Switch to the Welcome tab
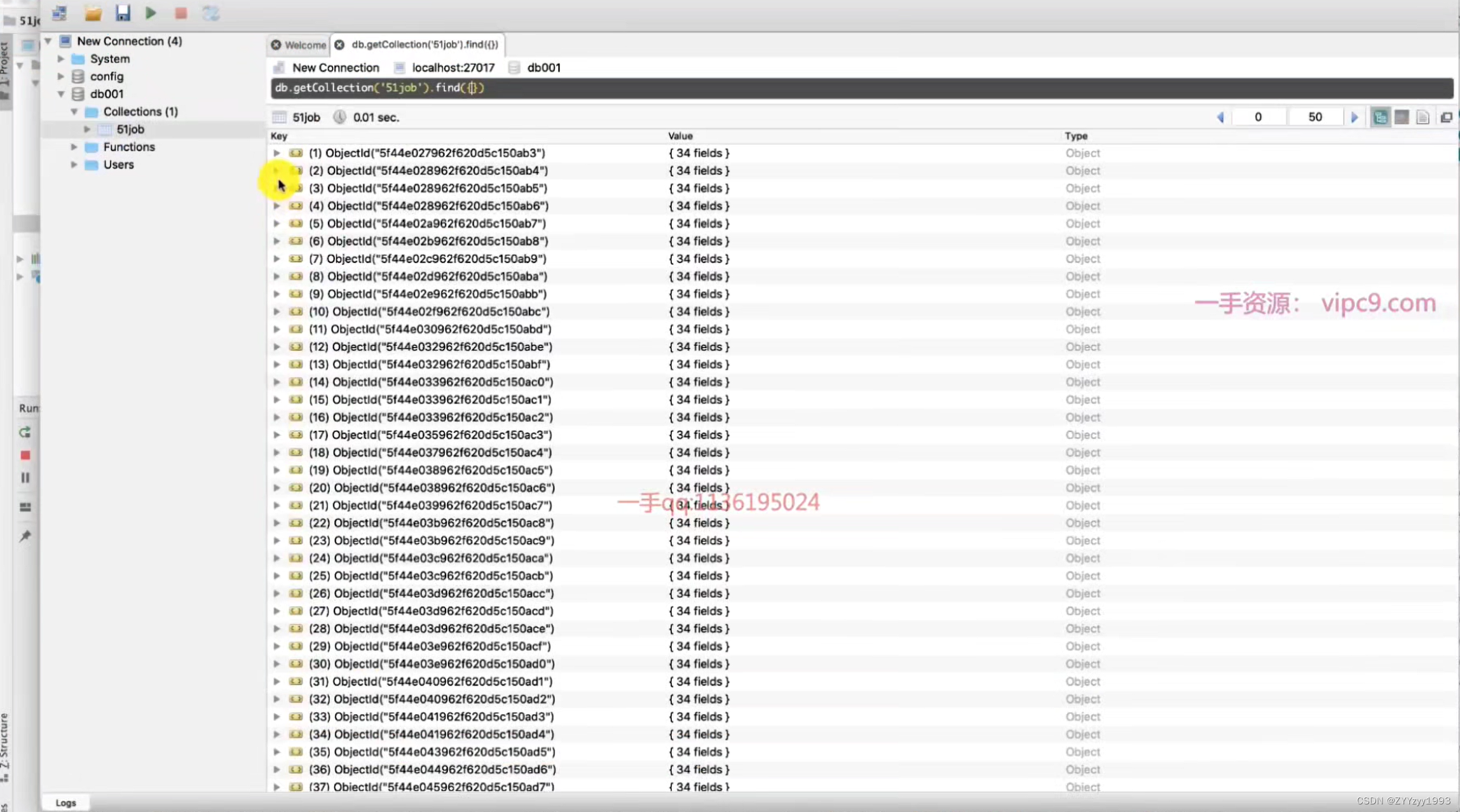This screenshot has width=1460, height=812. pyautogui.click(x=304, y=45)
